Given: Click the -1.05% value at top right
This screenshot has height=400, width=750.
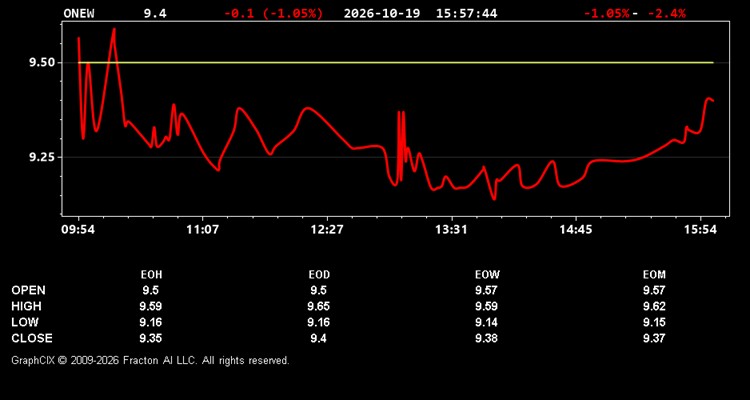Looking at the screenshot, I should coord(607,13).
